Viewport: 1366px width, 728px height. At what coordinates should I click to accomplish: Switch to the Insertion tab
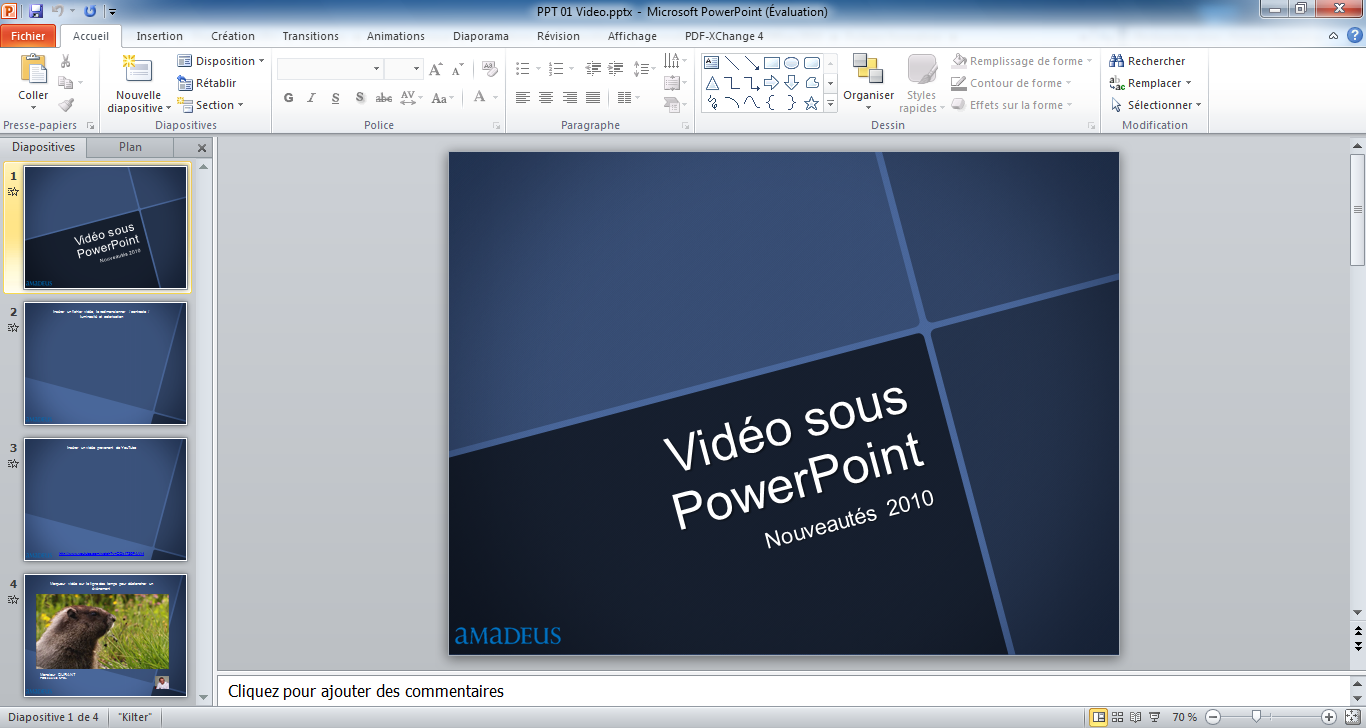click(x=160, y=36)
